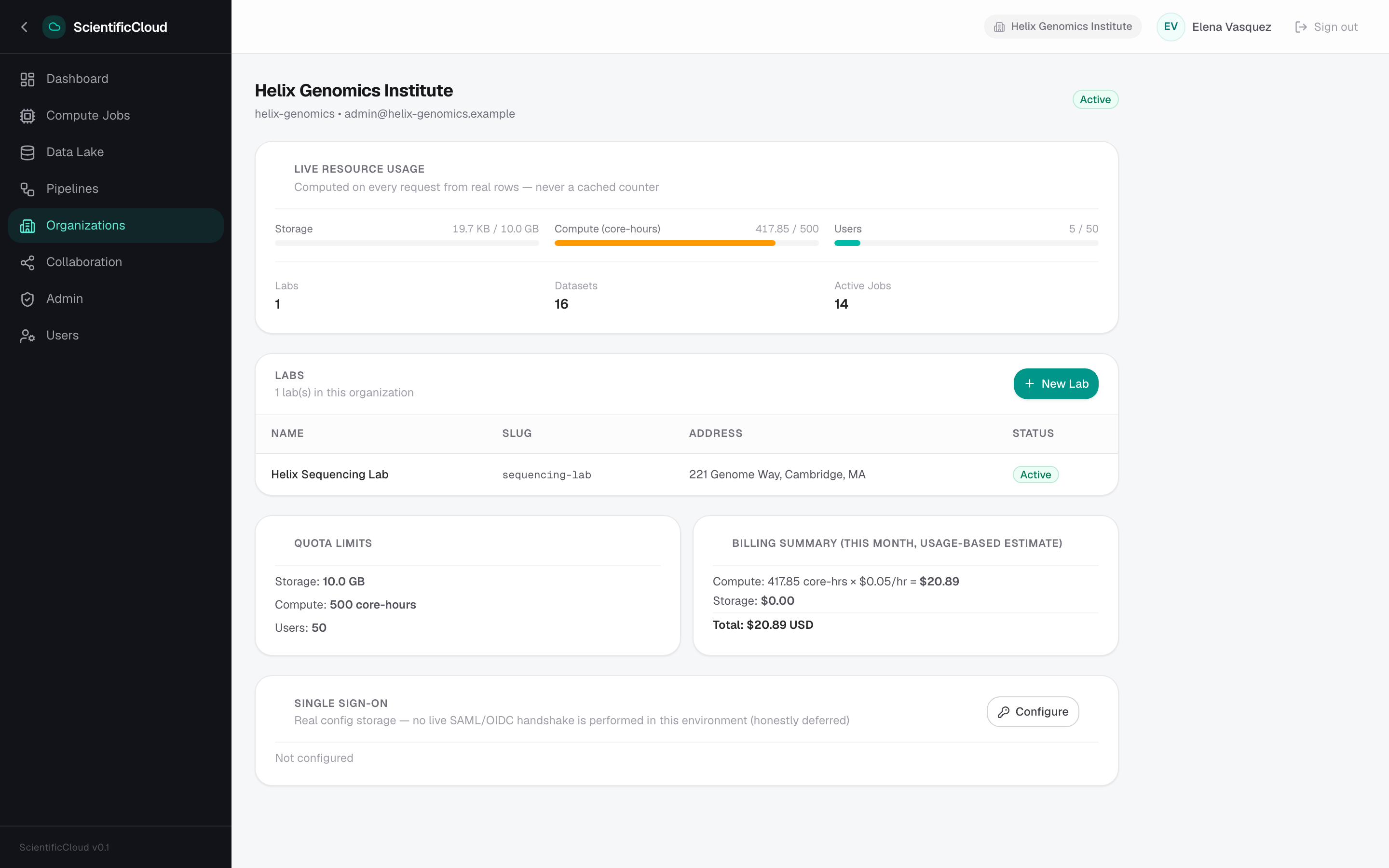
Task: Sign out of the account
Action: coord(1326,27)
